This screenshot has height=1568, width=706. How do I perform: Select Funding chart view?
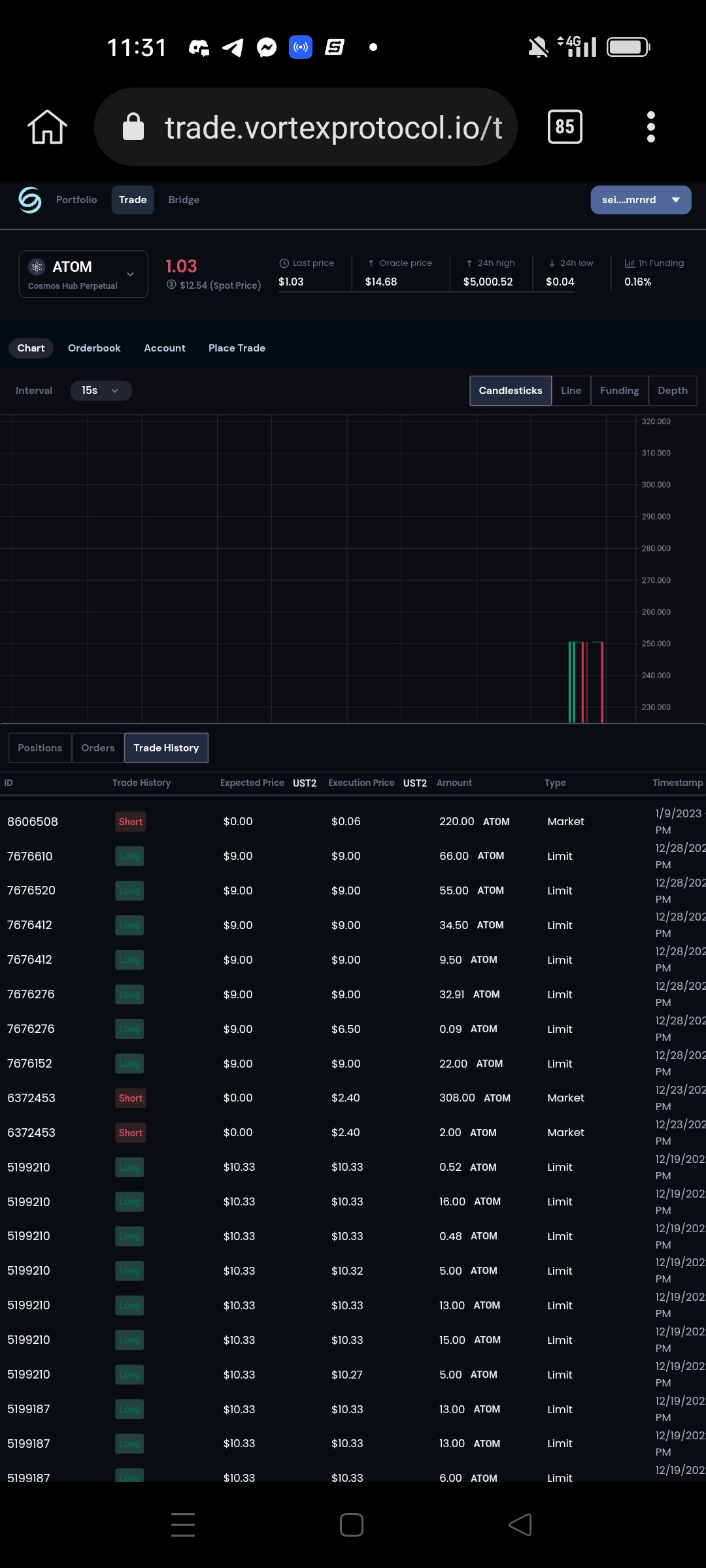[x=619, y=391]
